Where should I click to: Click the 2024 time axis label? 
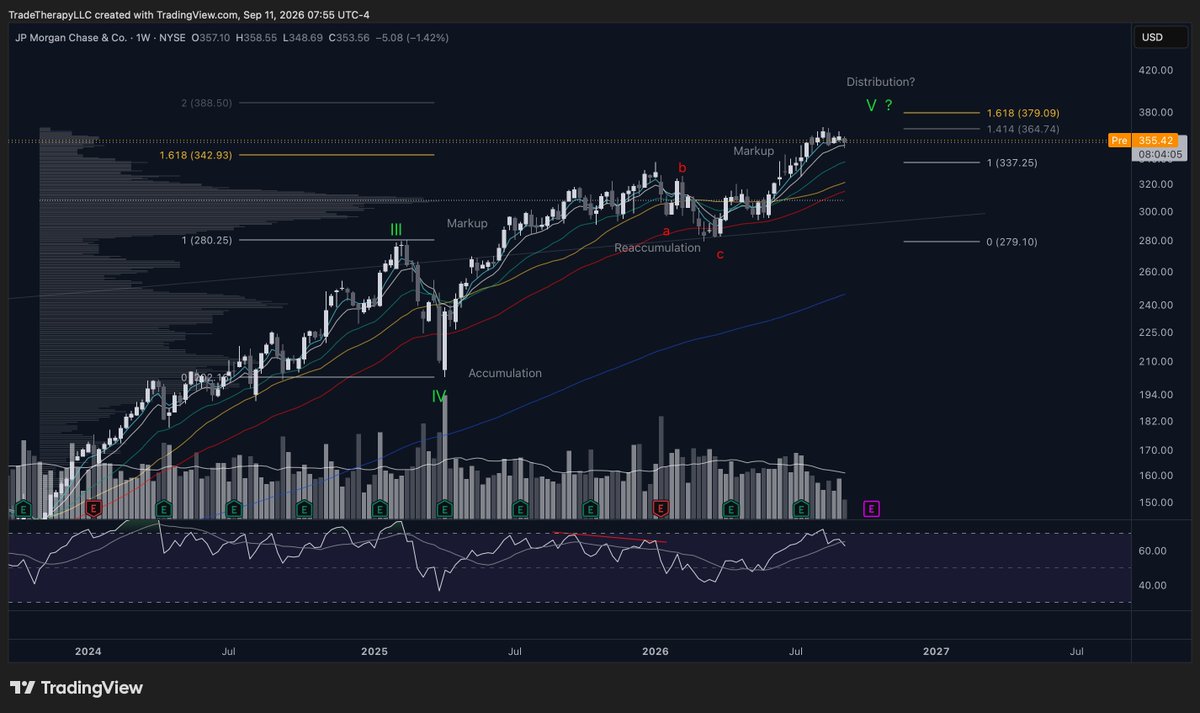(88, 651)
